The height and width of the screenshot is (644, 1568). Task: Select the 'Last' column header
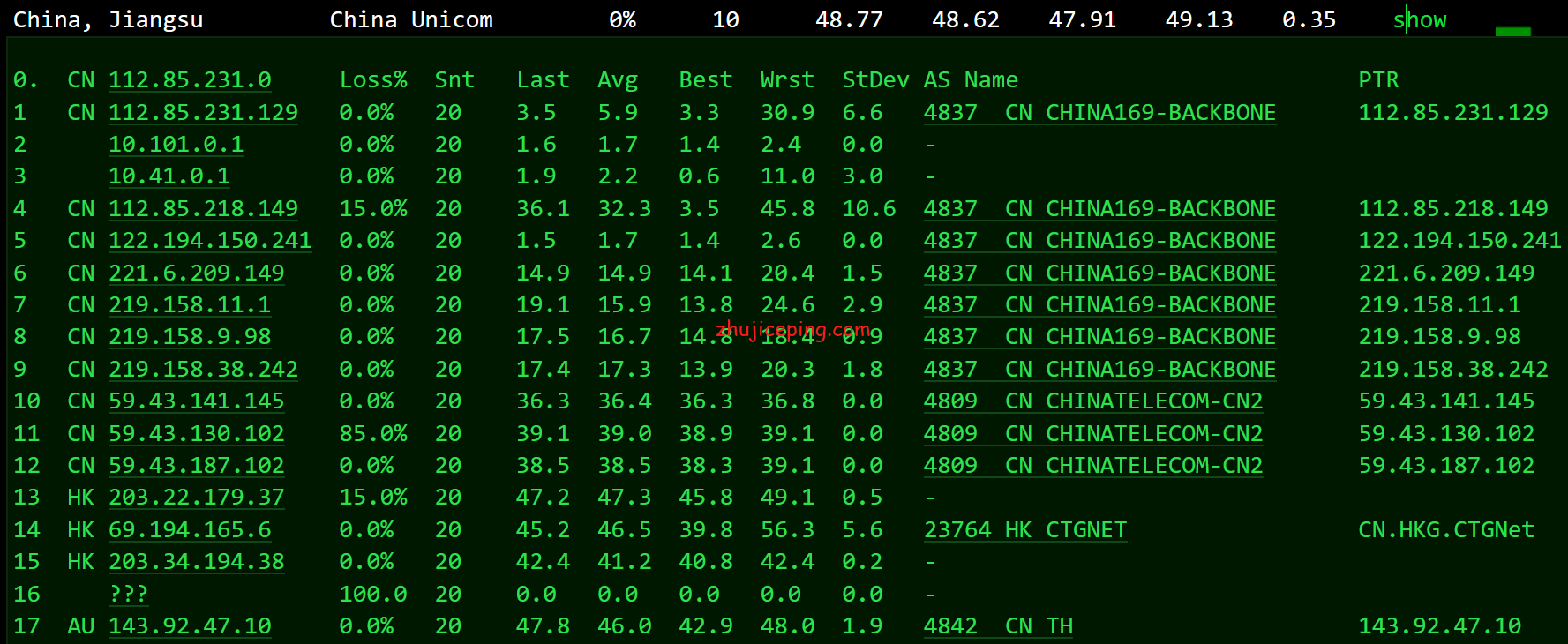(x=543, y=80)
